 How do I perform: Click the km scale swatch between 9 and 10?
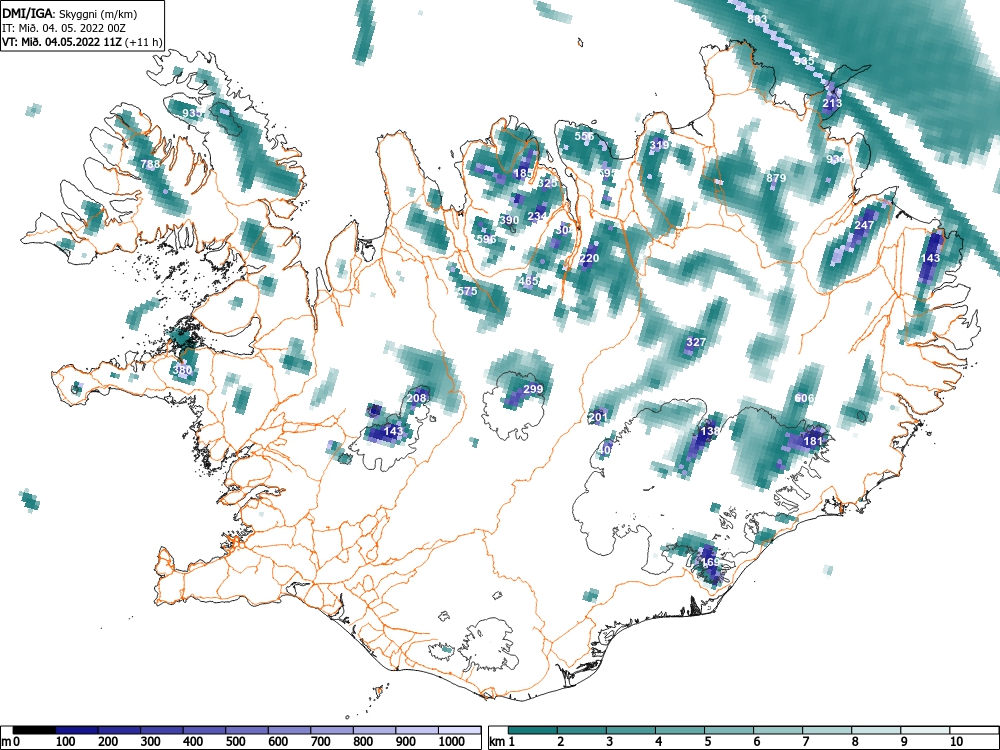pyautogui.click(x=925, y=730)
